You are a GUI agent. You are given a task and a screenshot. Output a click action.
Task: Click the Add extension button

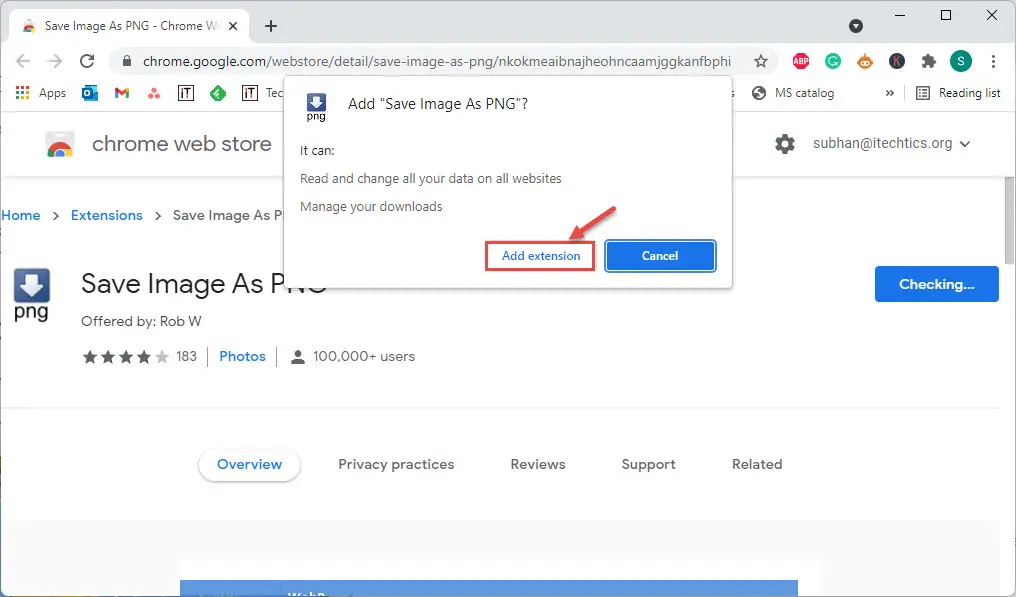tap(540, 256)
